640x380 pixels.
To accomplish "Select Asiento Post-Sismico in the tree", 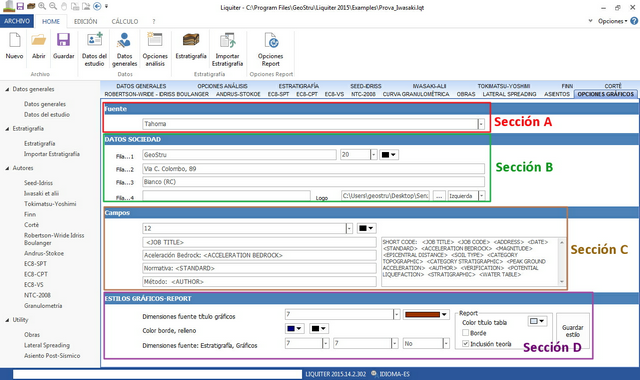I will [x=52, y=356].
